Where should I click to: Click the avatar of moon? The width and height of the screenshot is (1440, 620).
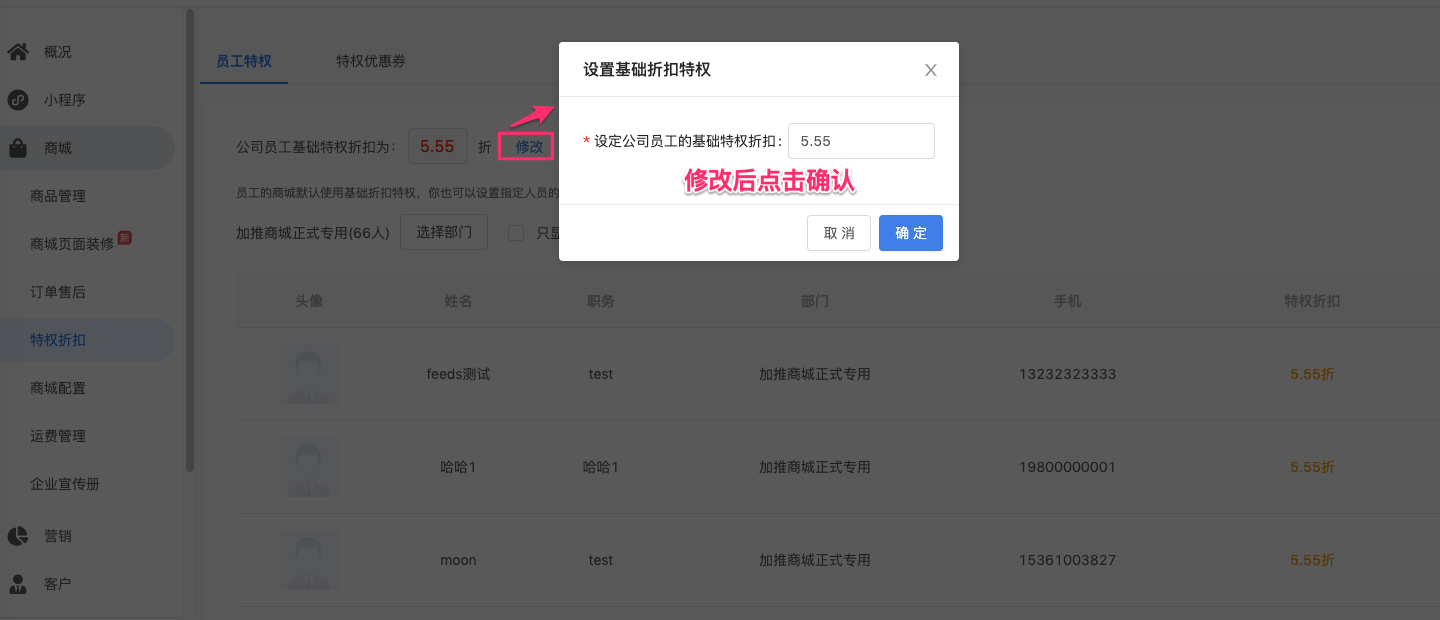[x=308, y=560]
